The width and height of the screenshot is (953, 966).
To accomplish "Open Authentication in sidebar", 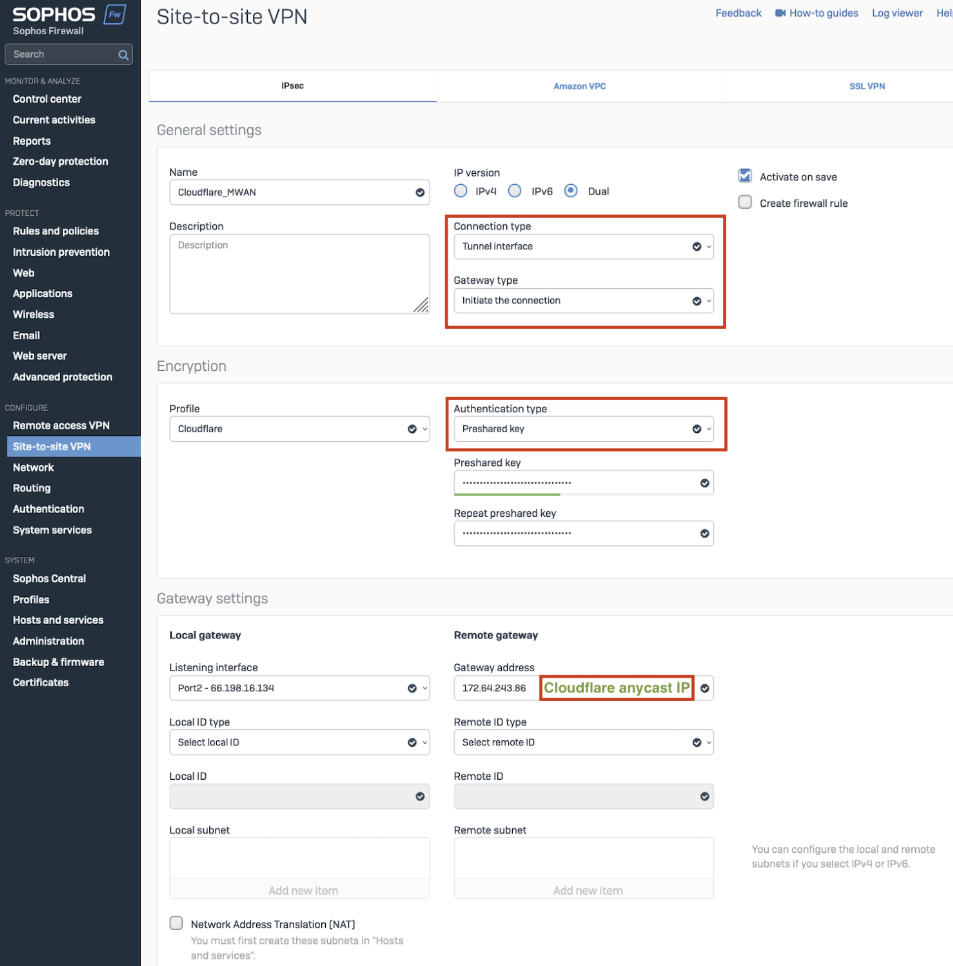I will tap(48, 509).
